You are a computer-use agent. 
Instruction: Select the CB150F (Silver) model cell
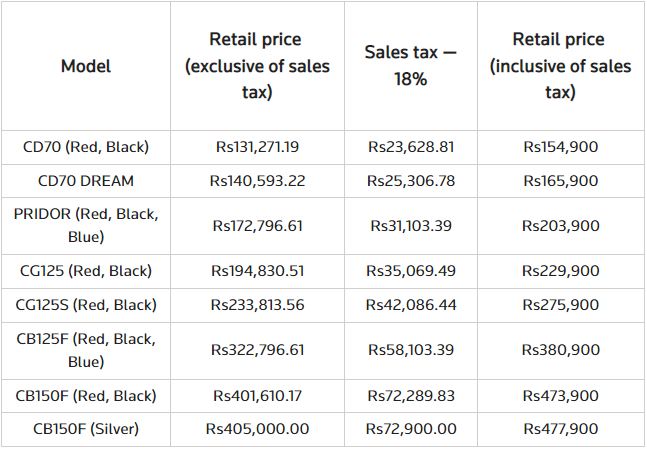pos(86,428)
